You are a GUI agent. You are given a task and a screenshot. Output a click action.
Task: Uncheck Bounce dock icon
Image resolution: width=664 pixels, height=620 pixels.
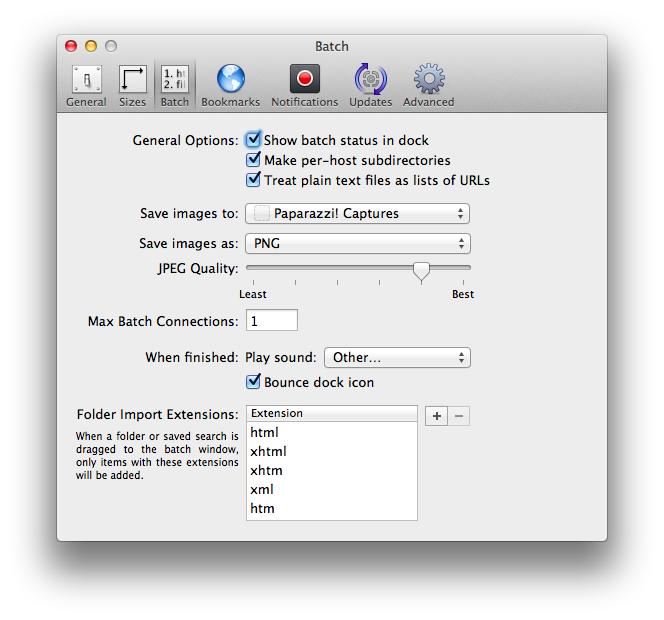[253, 382]
